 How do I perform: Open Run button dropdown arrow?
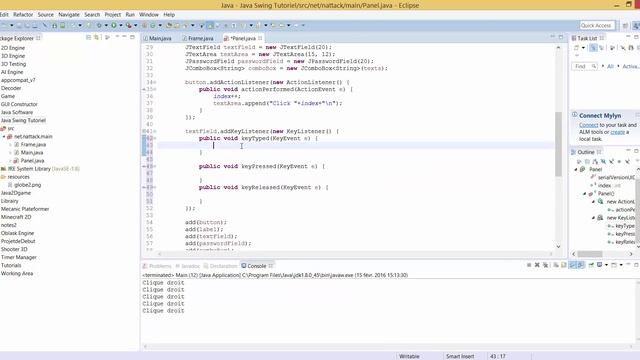point(121,25)
